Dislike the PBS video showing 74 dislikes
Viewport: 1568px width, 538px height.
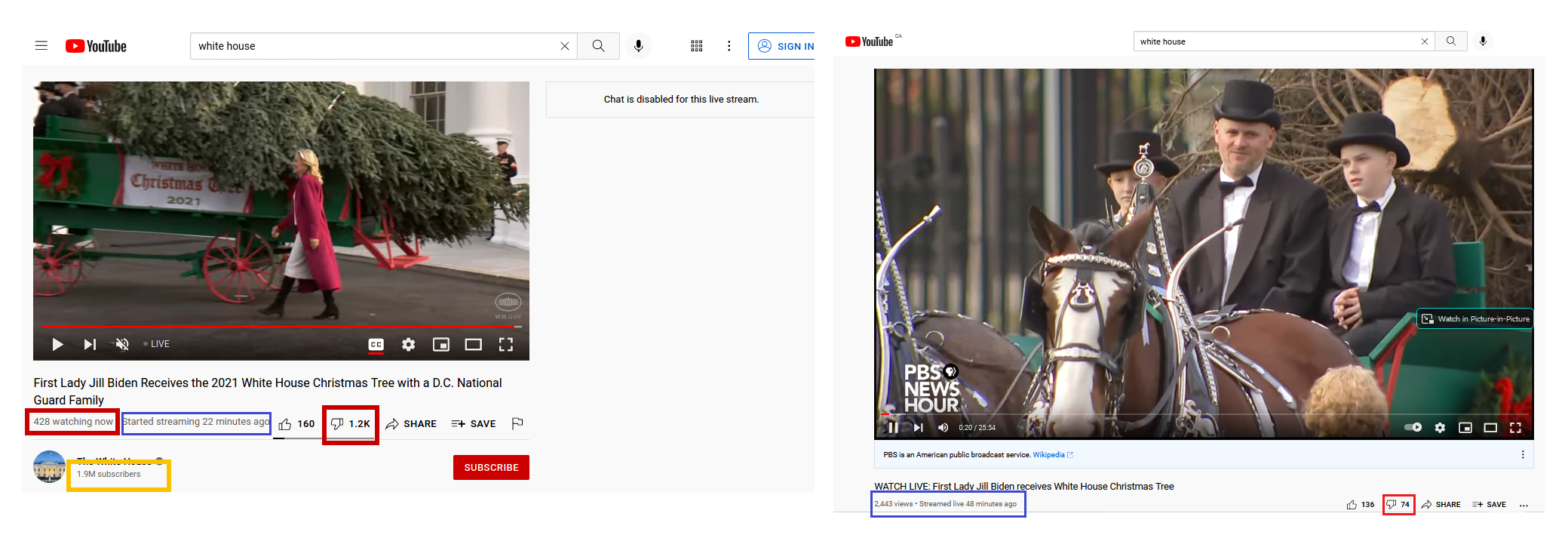1398,505
